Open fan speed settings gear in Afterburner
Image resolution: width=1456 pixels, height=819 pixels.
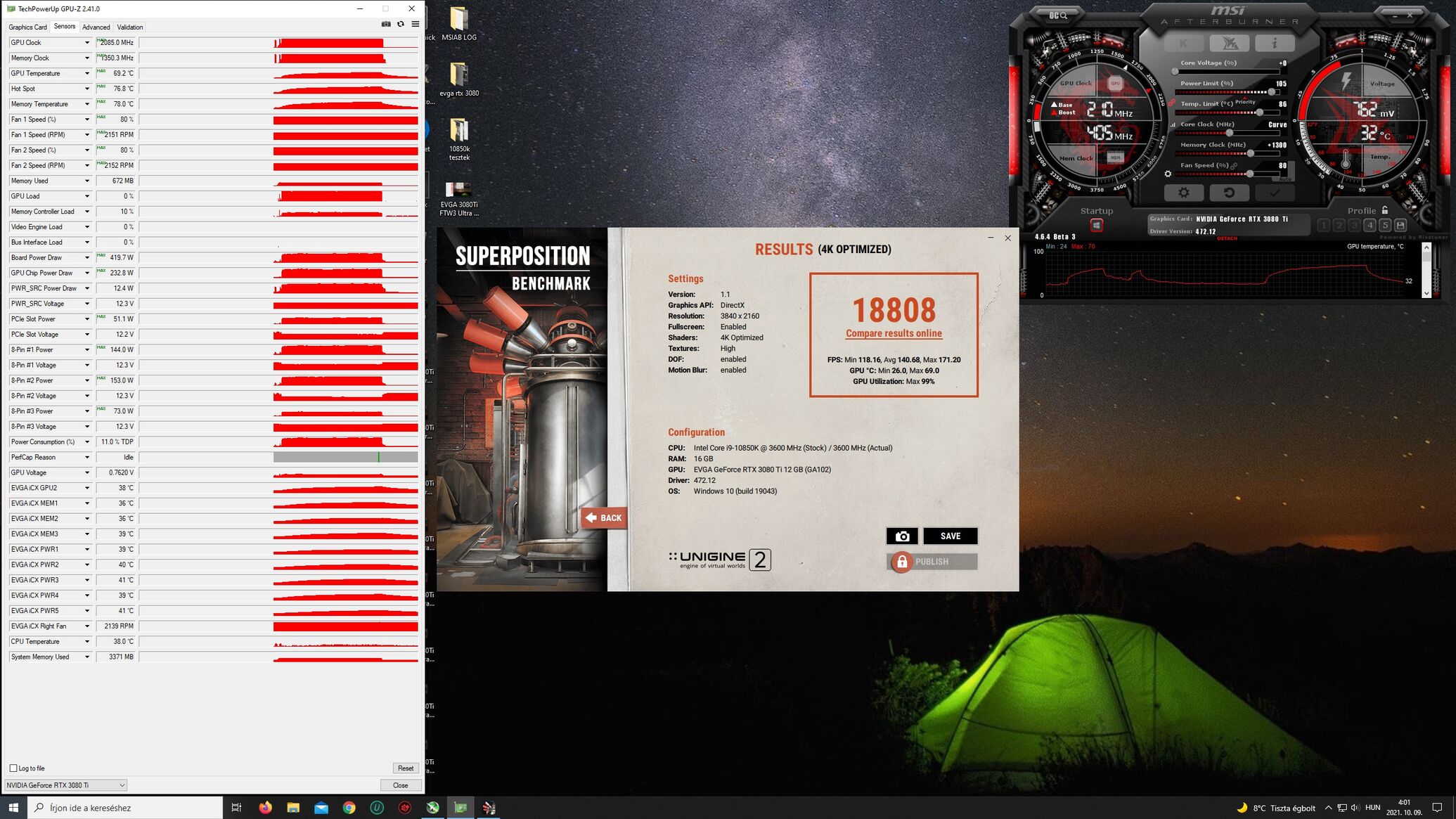(1168, 174)
